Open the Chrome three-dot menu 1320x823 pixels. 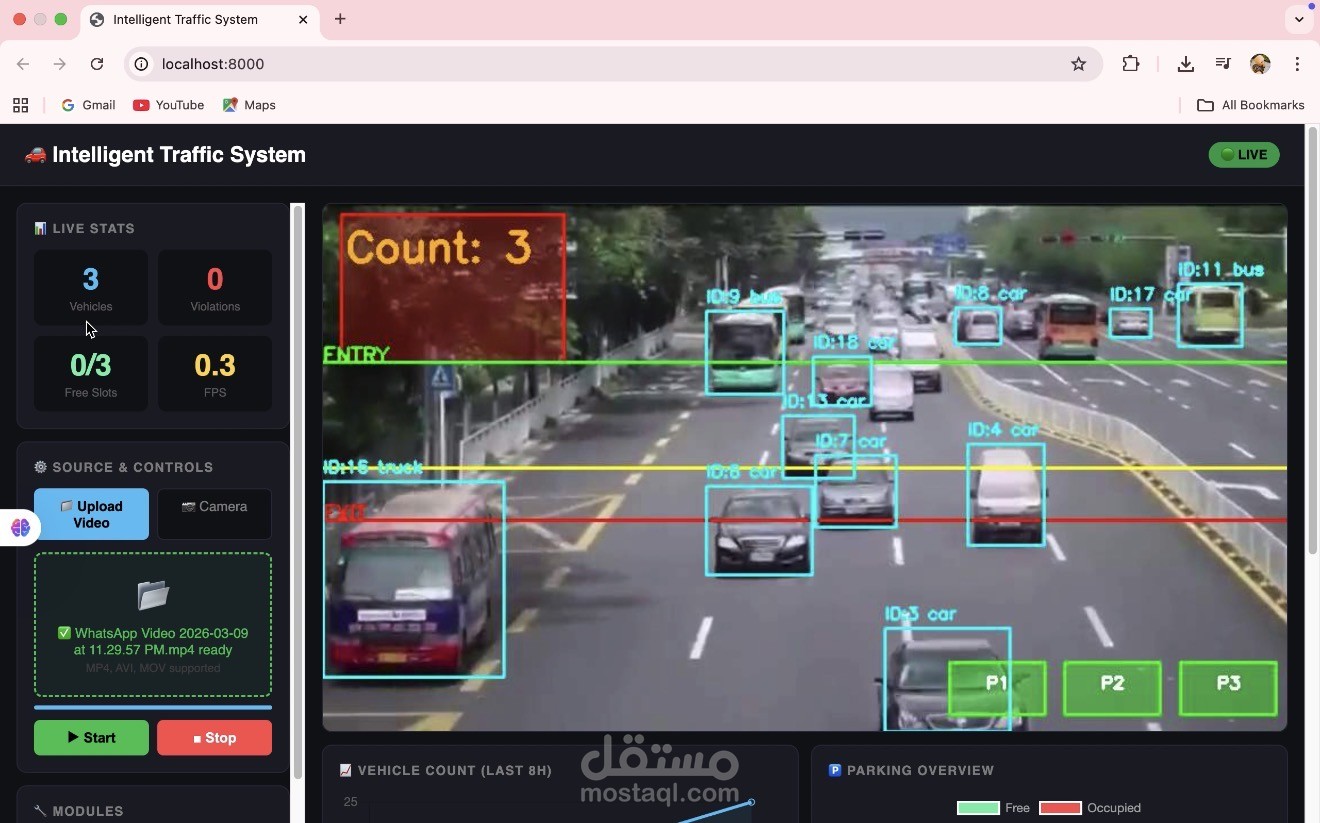(x=1297, y=64)
